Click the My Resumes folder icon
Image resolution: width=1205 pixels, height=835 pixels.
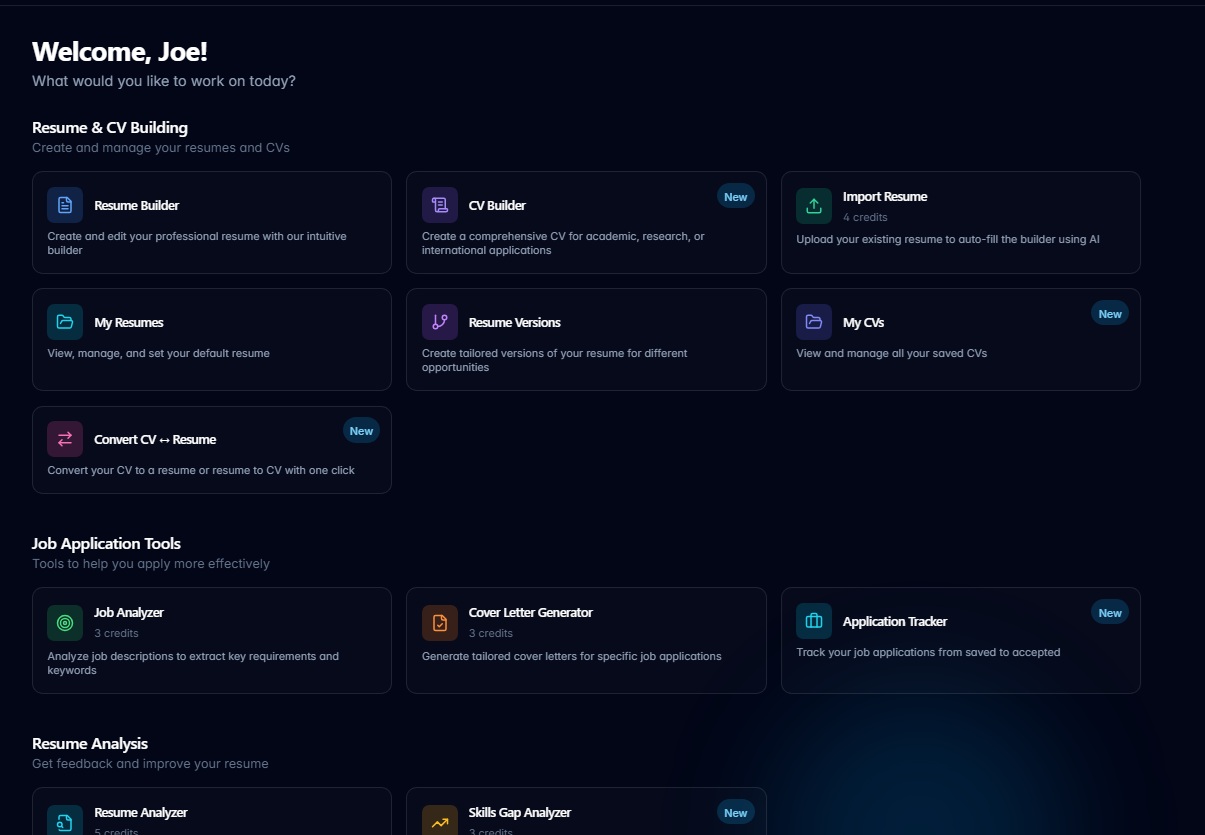tap(64, 321)
